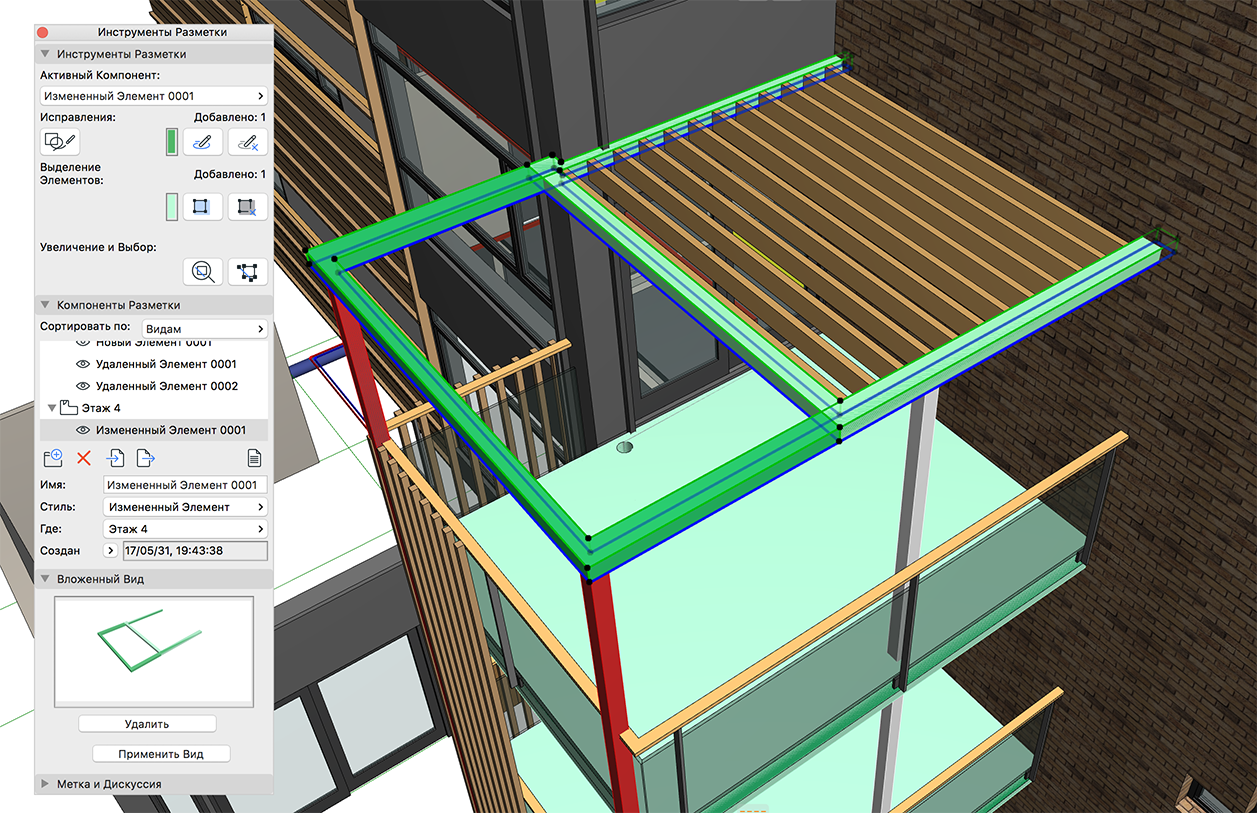
Task: Click the remove correction pencil icon with x
Action: point(248,142)
